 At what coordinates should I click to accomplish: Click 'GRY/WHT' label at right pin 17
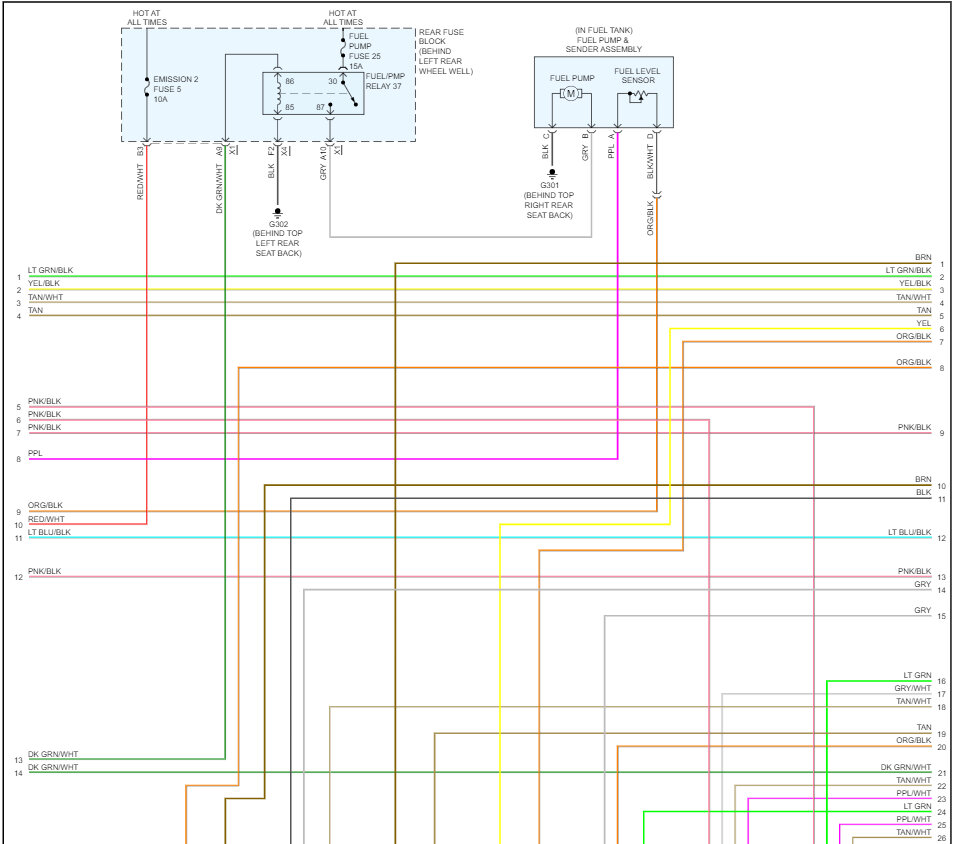click(x=913, y=688)
